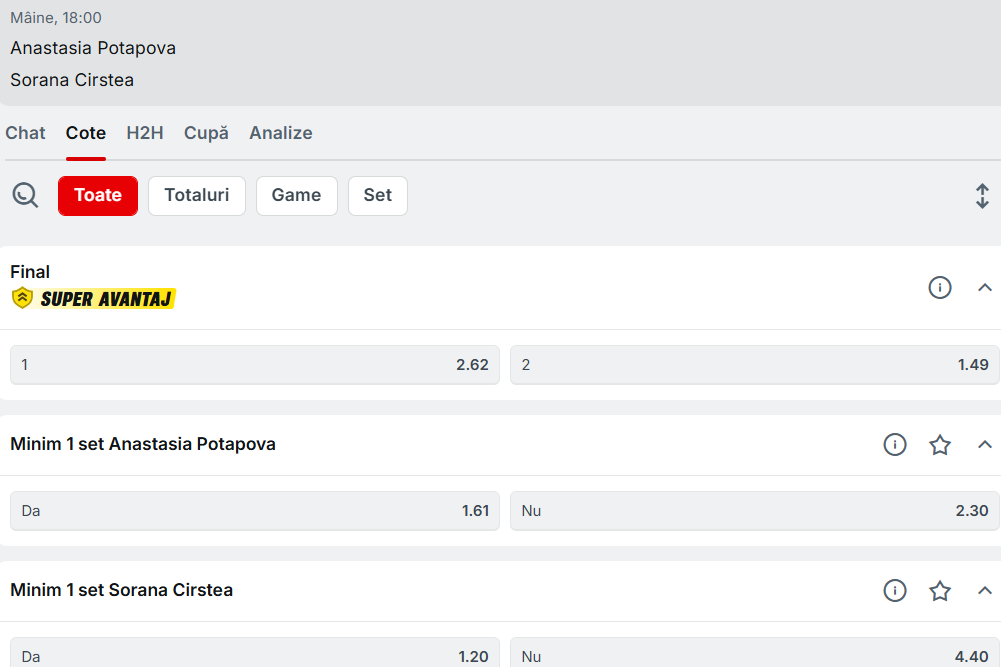Viewport: 1001px width, 667px height.
Task: Open the Analize tab
Action: pyautogui.click(x=280, y=133)
